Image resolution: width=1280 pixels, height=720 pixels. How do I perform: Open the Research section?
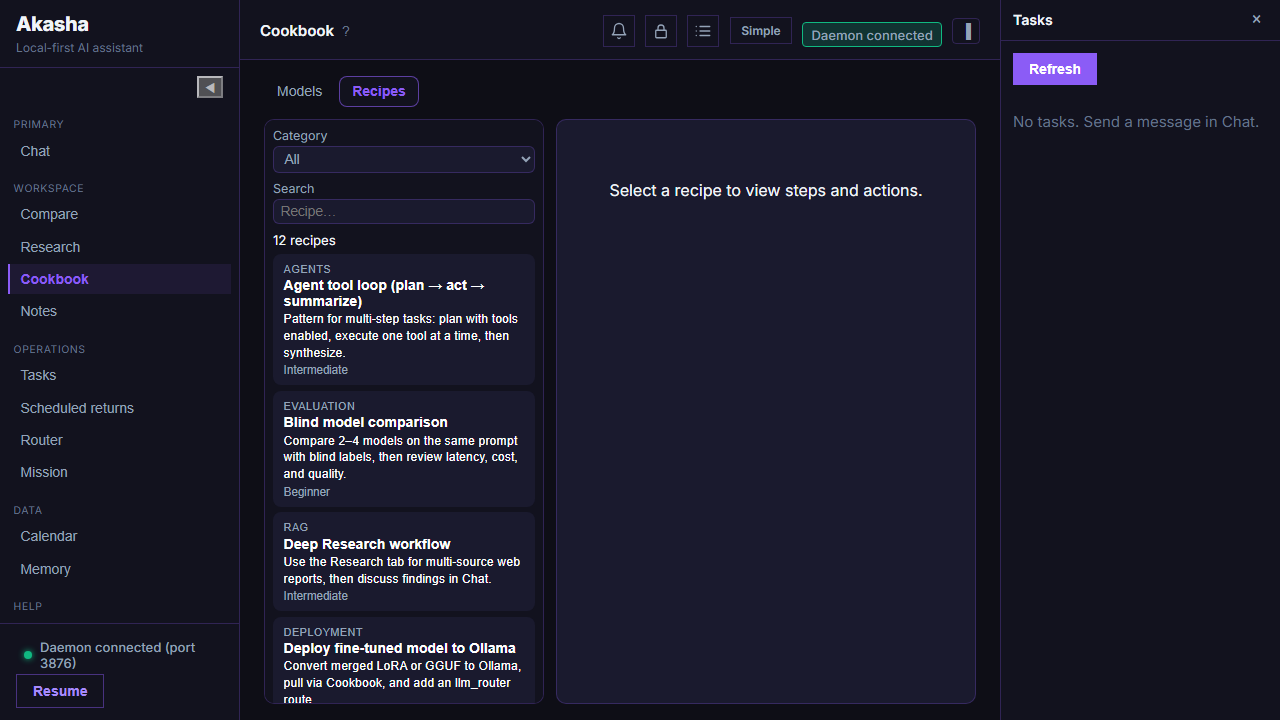119,247
